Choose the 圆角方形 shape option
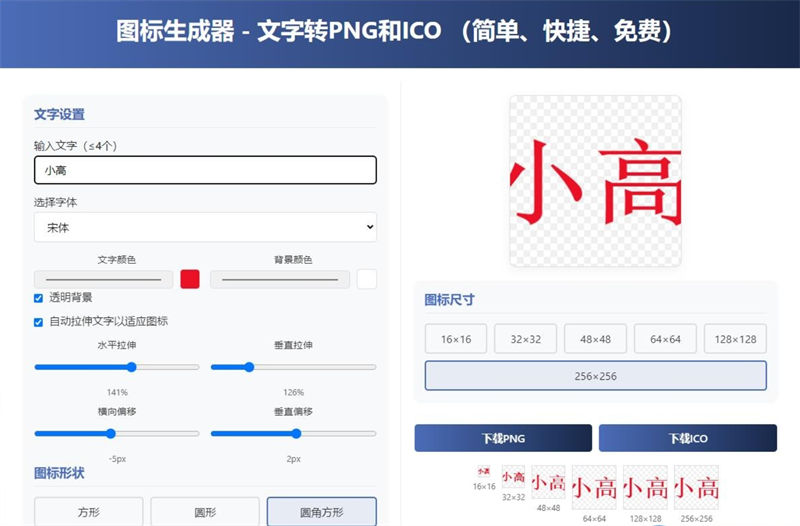This screenshot has height=526, width=800. [x=321, y=512]
